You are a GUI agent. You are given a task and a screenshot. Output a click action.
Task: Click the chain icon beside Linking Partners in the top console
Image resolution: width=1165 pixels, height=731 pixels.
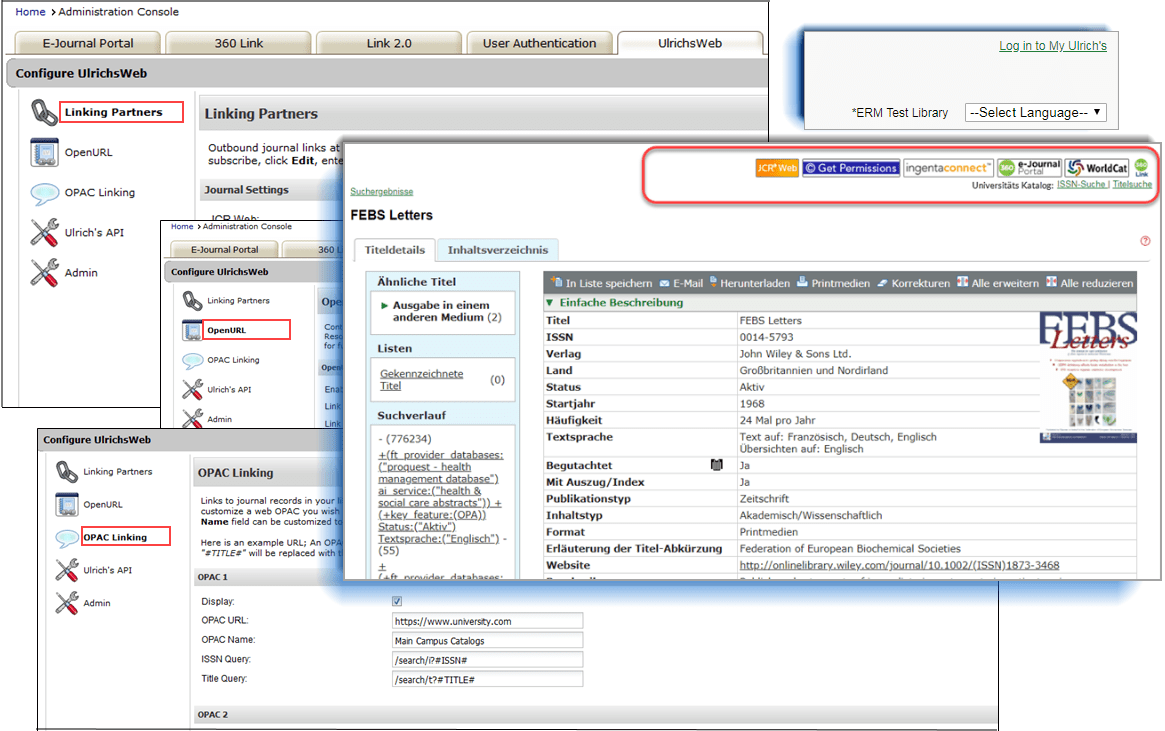pyautogui.click(x=44, y=113)
